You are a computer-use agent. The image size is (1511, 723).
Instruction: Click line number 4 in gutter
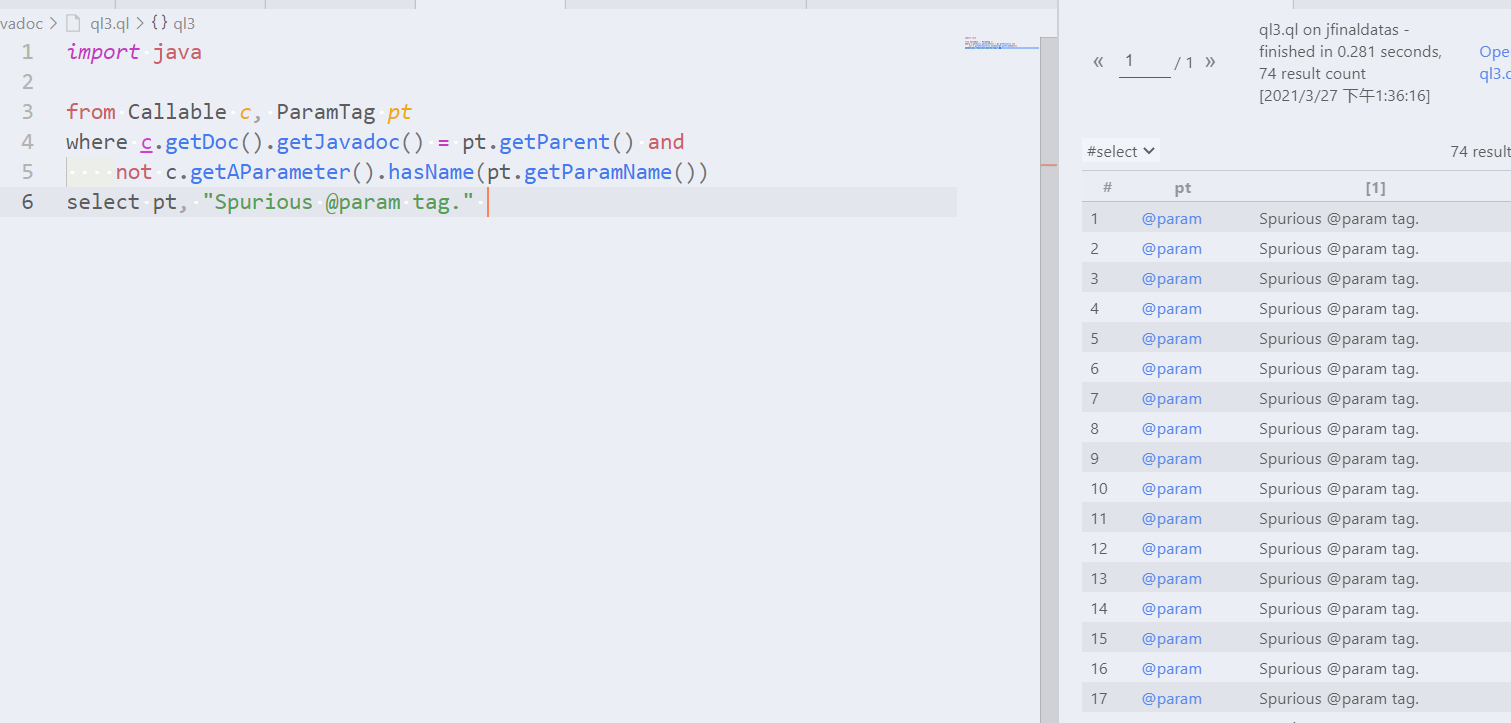pos(27,142)
